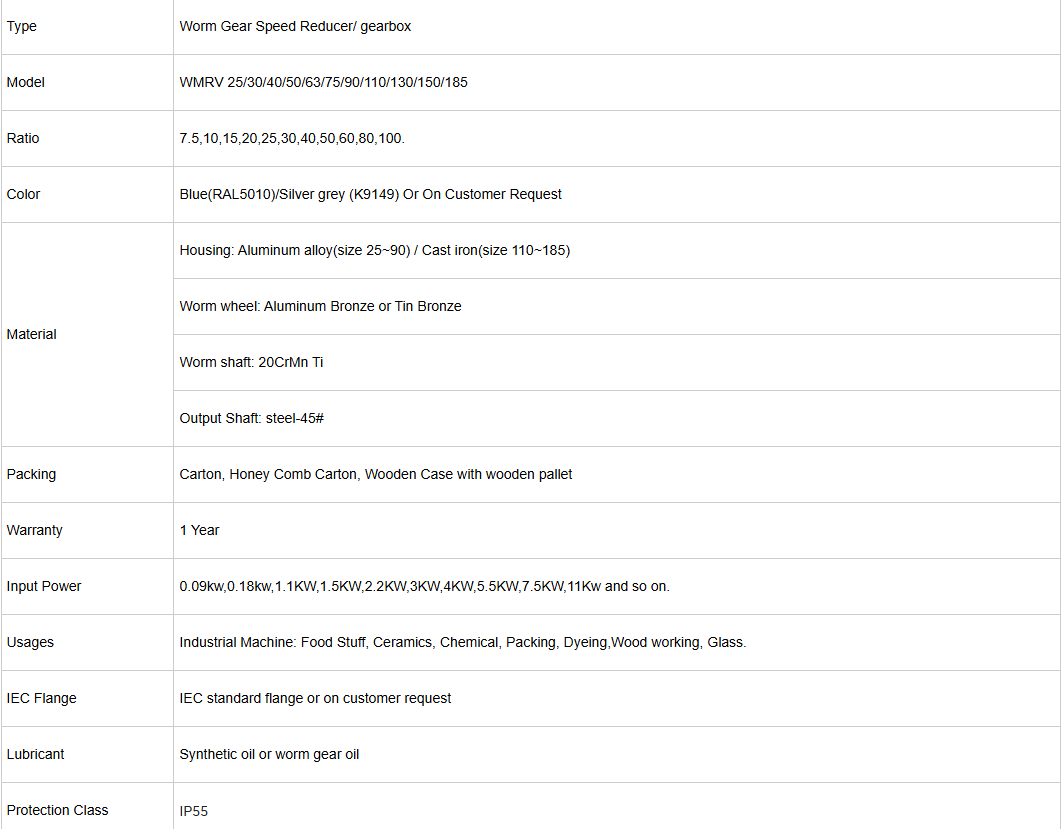The height and width of the screenshot is (829, 1061).
Task: Click the "IEC standard flange" description text
Action: coord(315,698)
